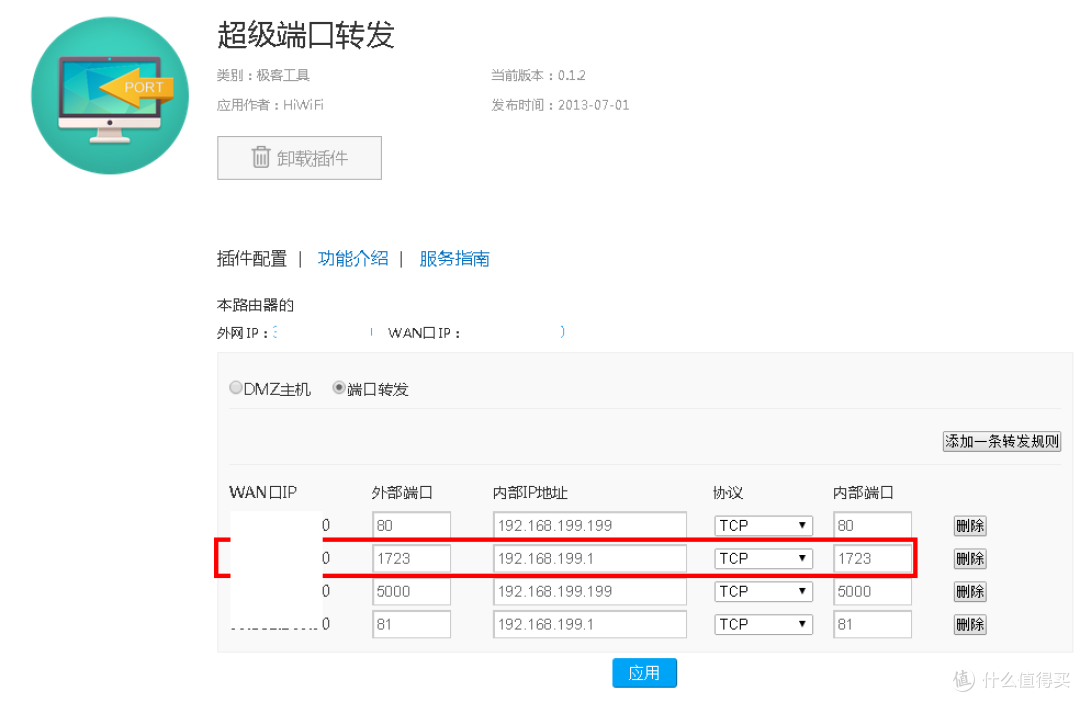Click internal IP field in port 1723 row

point(590,559)
